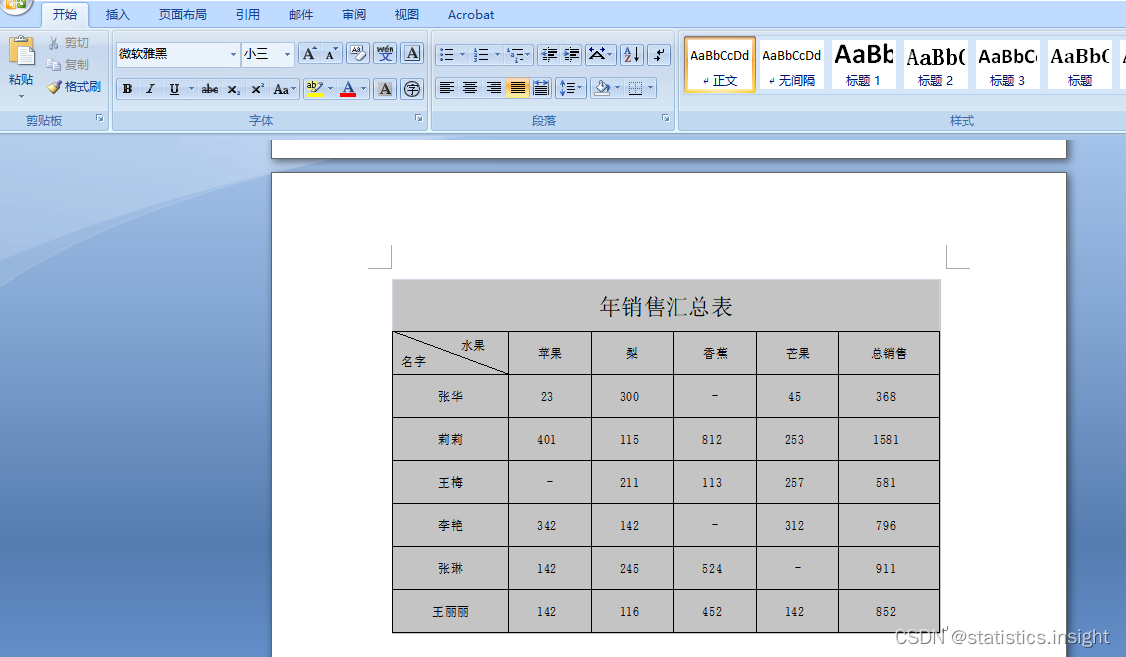This screenshot has height=657, width=1126.
Task: Click the enclosed character 字 icon
Action: pyautogui.click(x=412, y=89)
